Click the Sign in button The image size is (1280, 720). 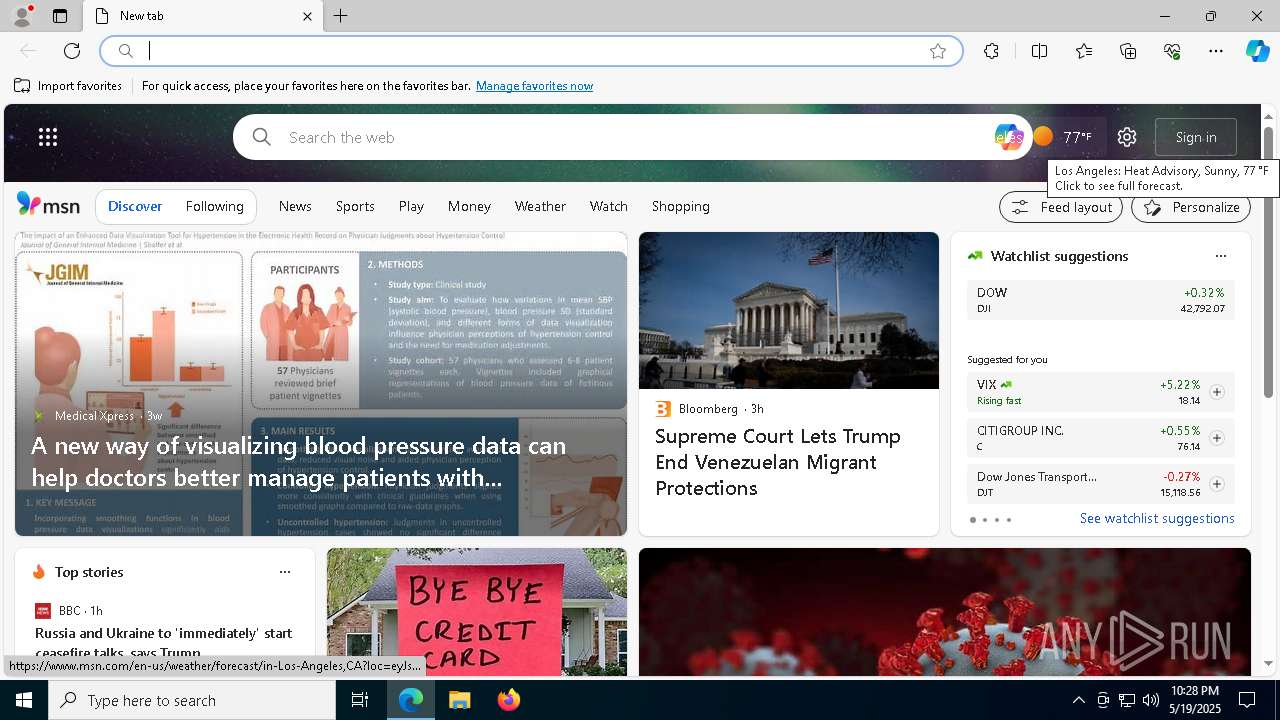coord(1196,137)
